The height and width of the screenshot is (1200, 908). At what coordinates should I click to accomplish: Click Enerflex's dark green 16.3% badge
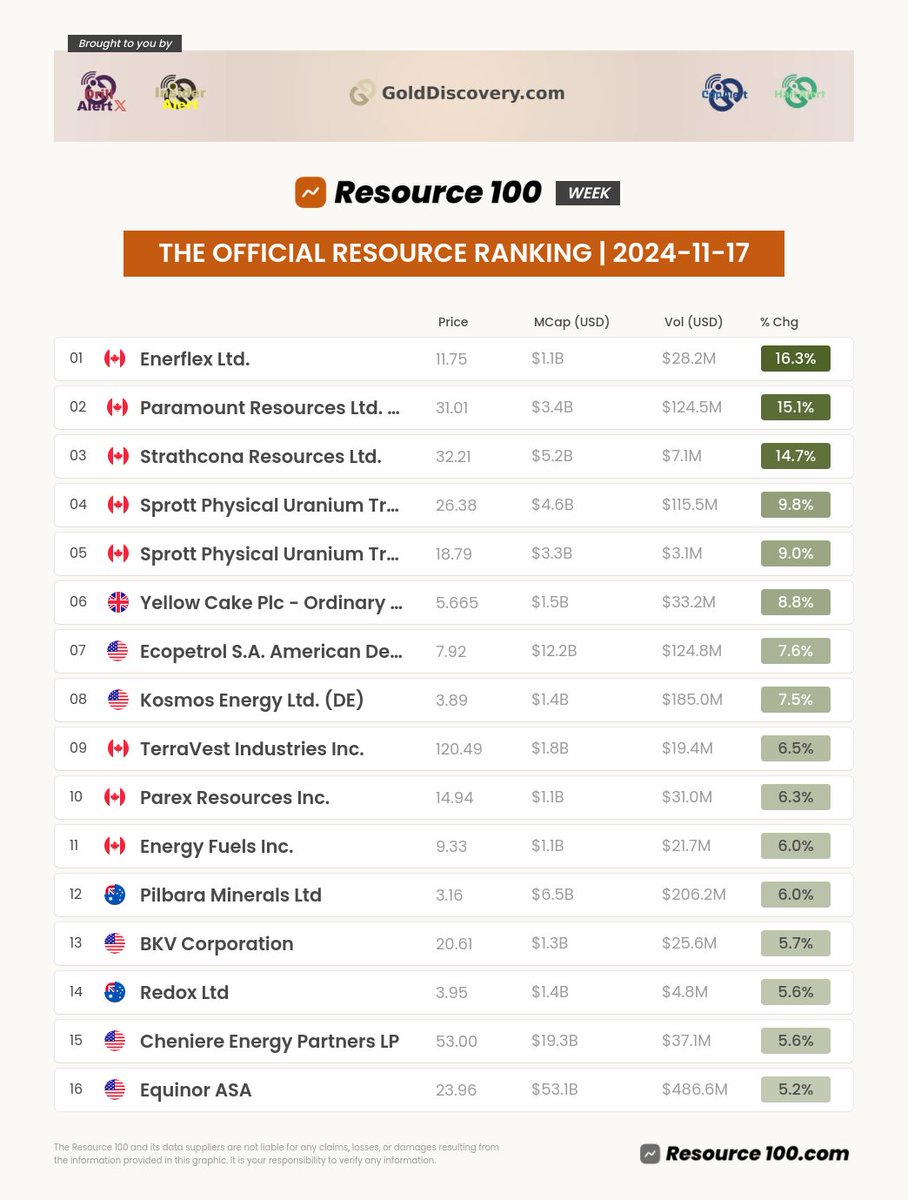[795, 358]
